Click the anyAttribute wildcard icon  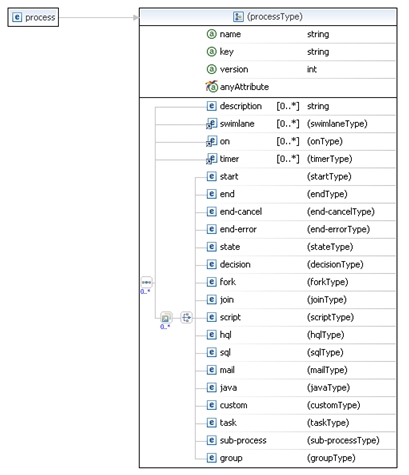click(212, 86)
